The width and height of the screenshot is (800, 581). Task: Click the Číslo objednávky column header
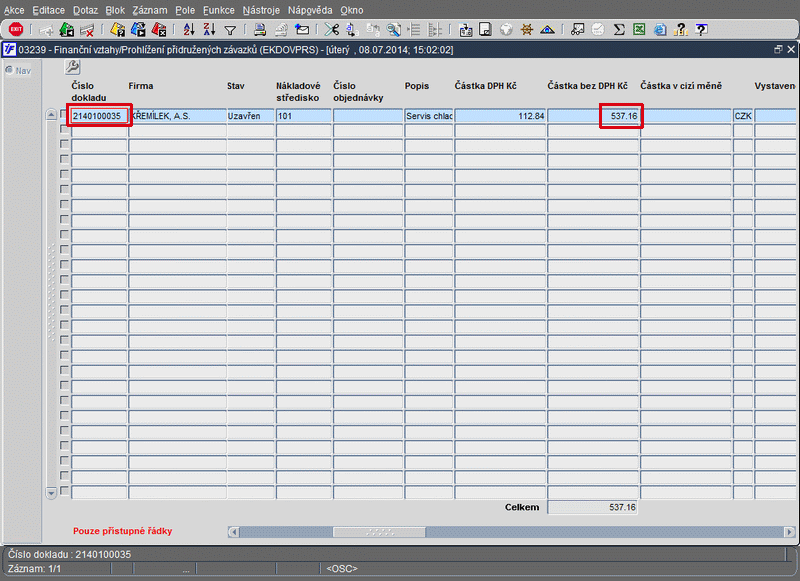(358, 92)
